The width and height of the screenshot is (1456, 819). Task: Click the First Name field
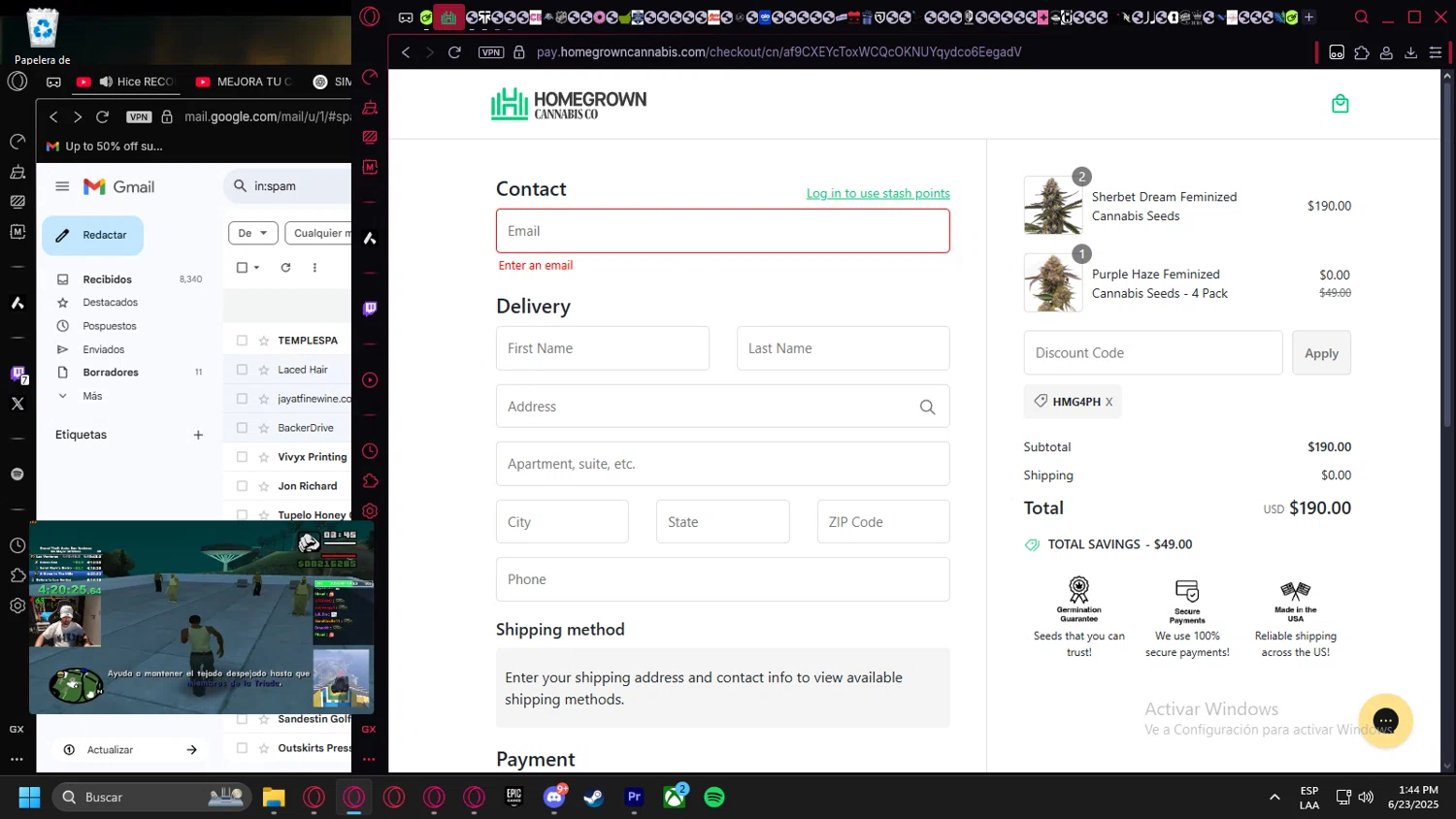603,348
